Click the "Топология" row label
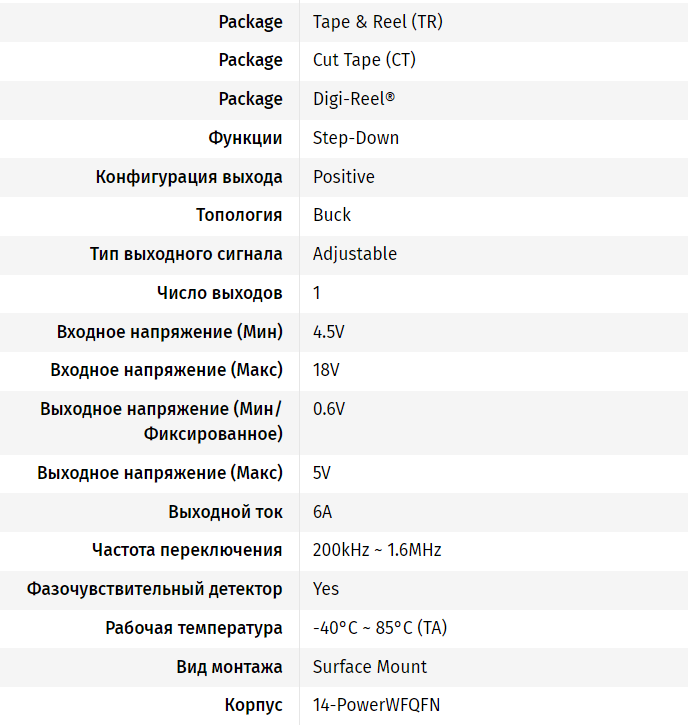Screen dimensions: 688x725 click(239, 215)
